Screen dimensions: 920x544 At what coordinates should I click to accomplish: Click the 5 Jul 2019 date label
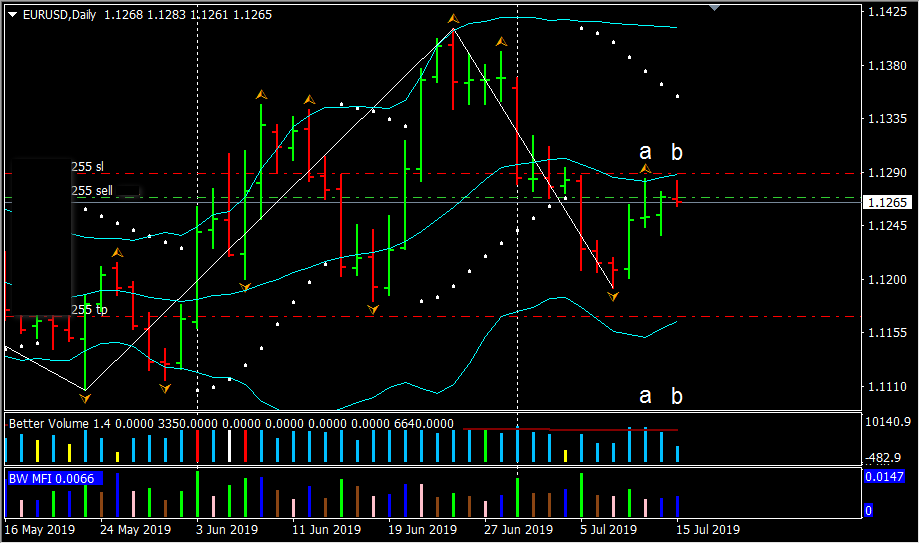[608, 529]
